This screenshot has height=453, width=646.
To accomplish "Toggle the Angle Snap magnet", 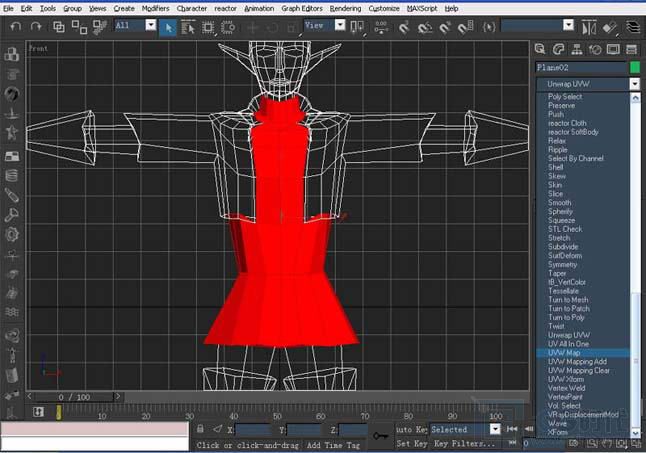I will 424,28.
